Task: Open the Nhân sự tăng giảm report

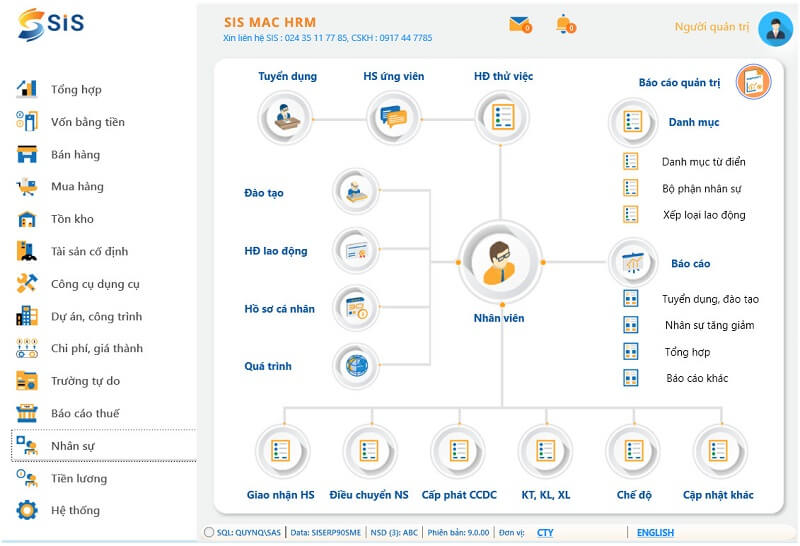Action: click(709, 326)
